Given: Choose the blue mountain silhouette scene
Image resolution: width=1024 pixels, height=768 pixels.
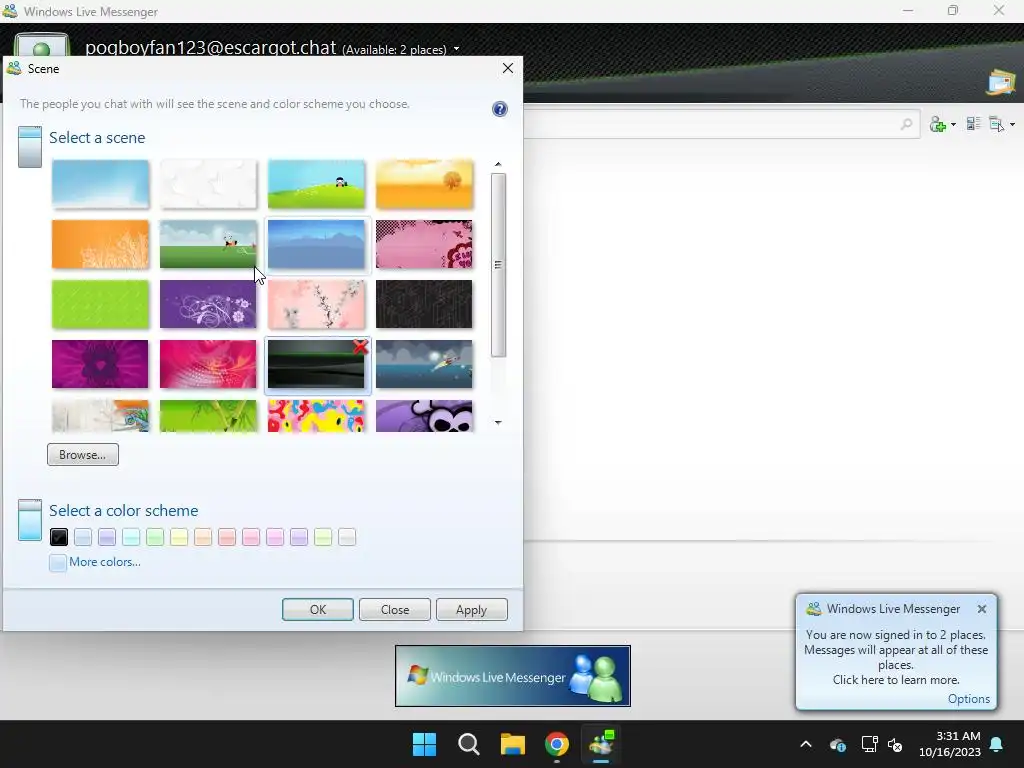Looking at the screenshot, I should click(316, 244).
